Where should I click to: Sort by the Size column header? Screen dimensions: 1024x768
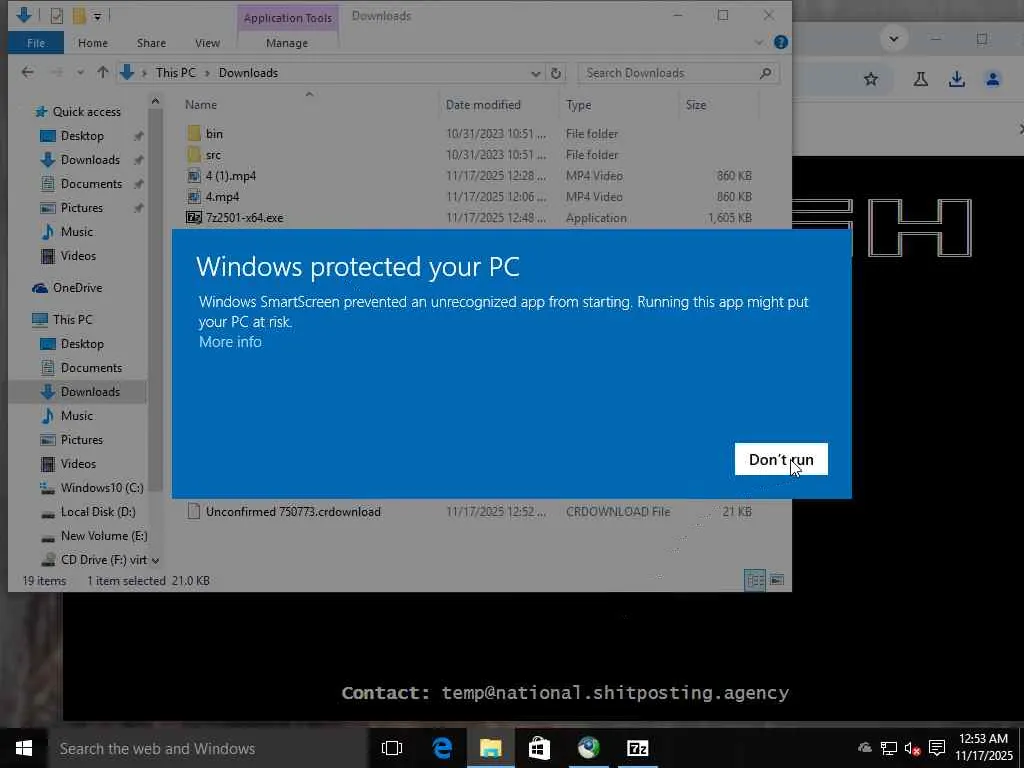(696, 104)
